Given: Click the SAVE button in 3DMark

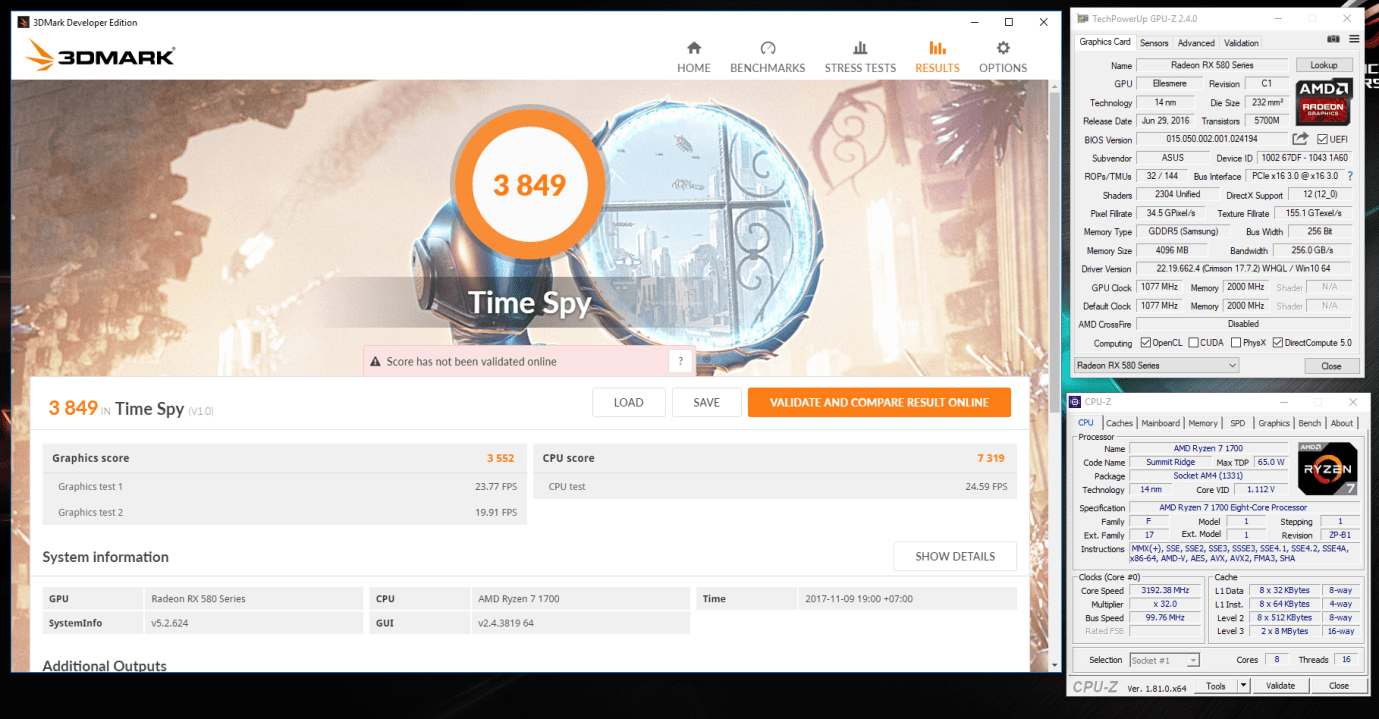Looking at the screenshot, I should click(706, 402).
